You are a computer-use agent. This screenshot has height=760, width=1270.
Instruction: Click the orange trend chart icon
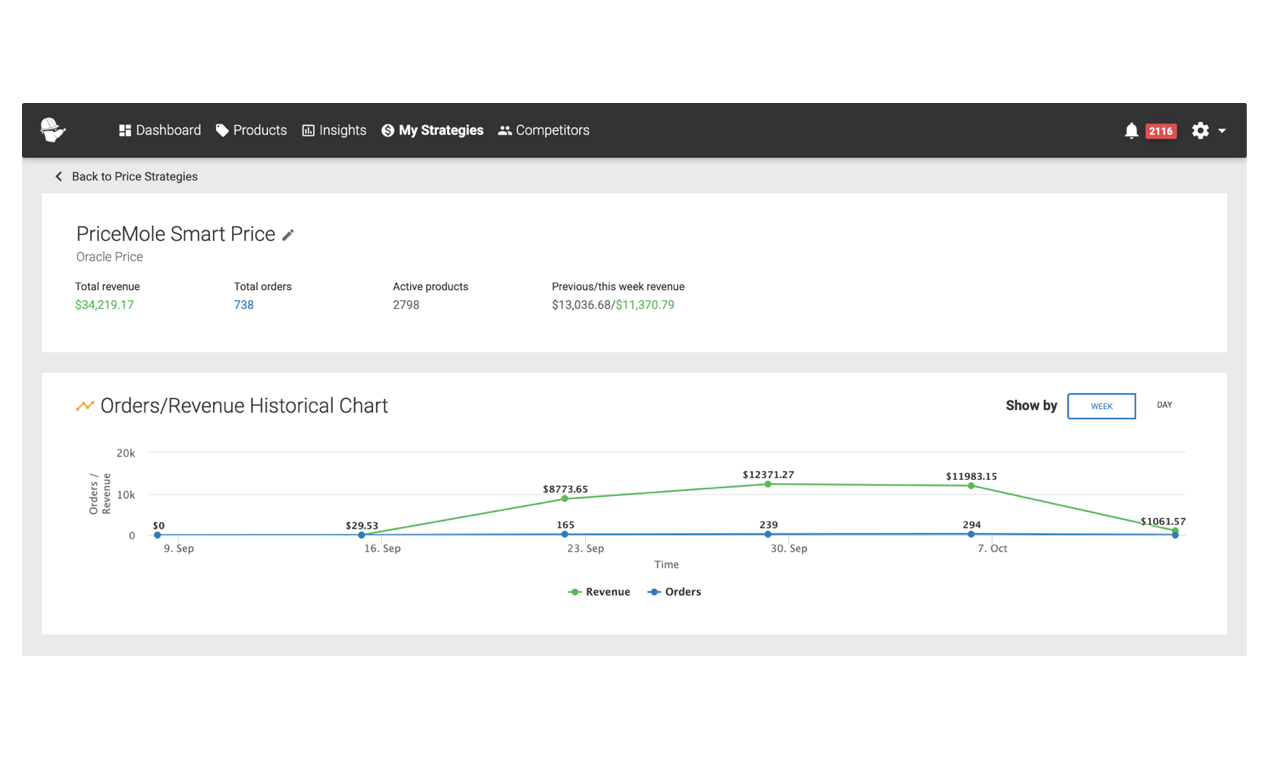click(85, 406)
